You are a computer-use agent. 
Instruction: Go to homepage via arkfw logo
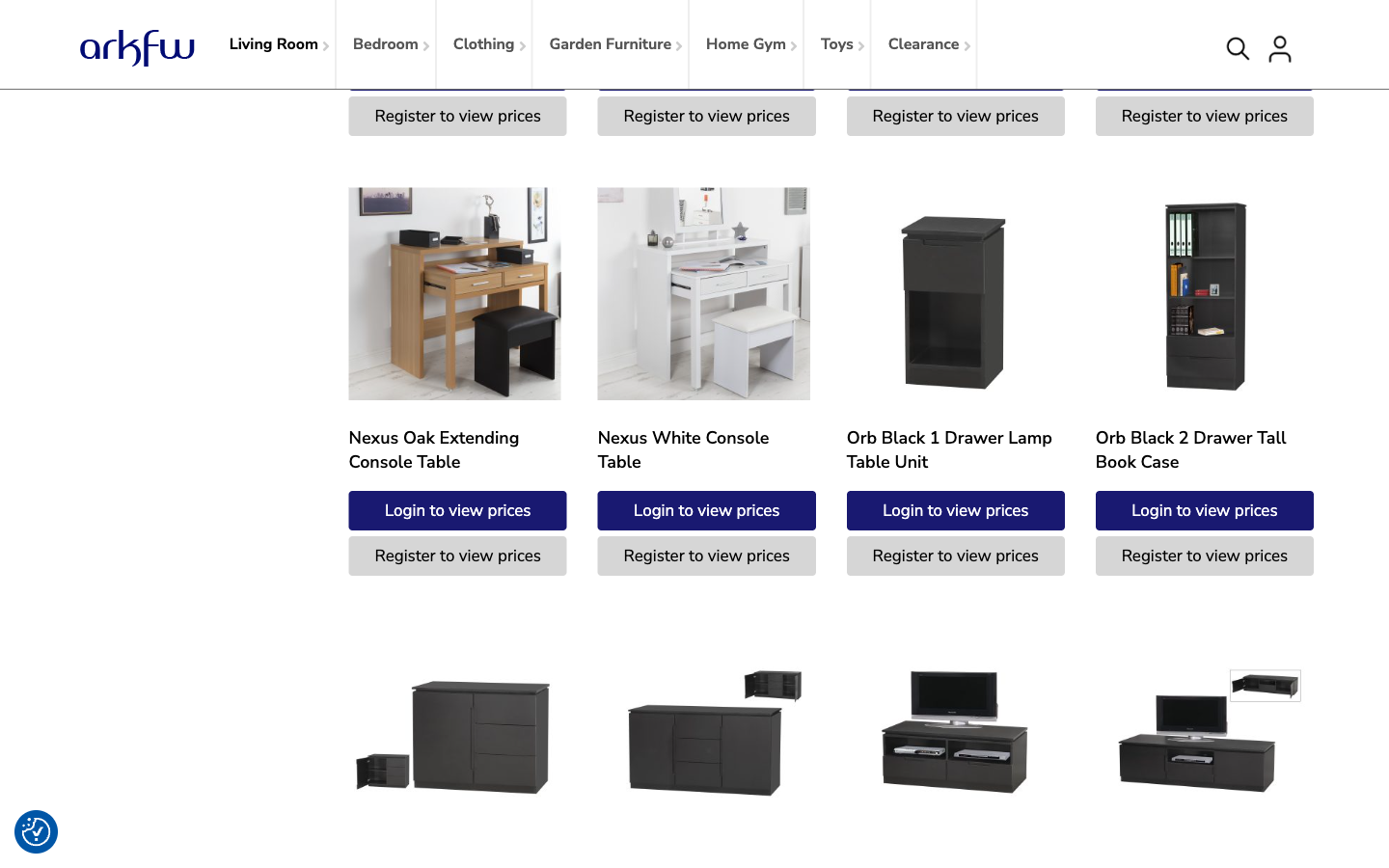137,47
